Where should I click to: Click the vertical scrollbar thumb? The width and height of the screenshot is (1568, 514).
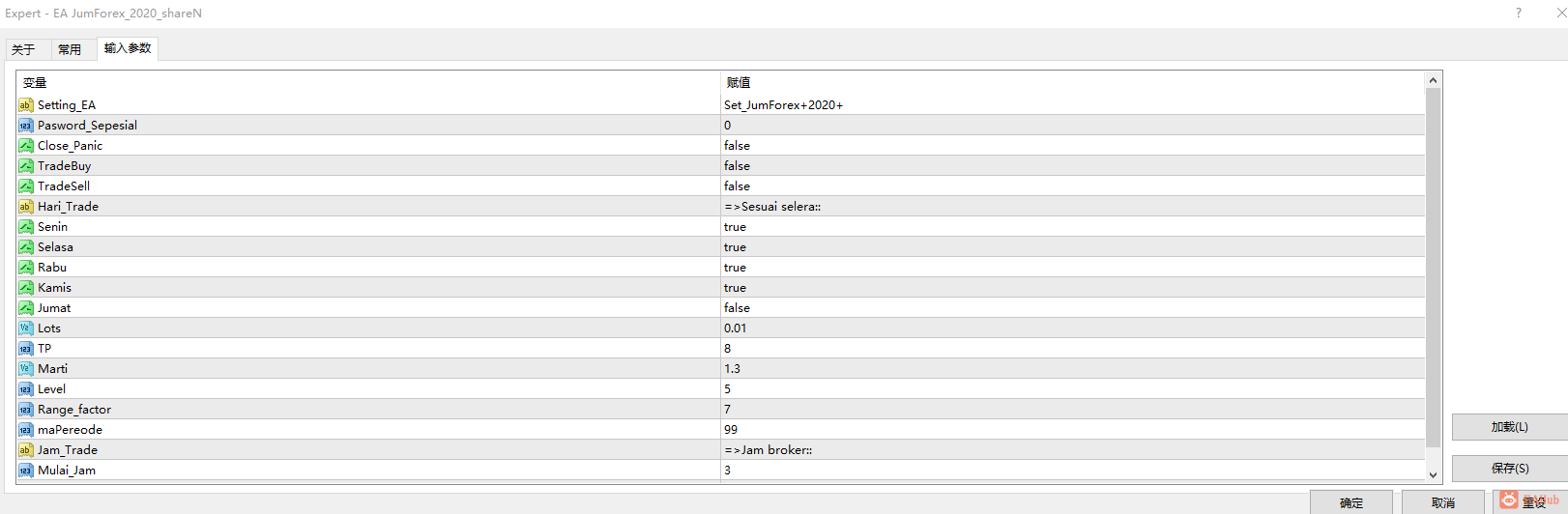(x=1434, y=268)
